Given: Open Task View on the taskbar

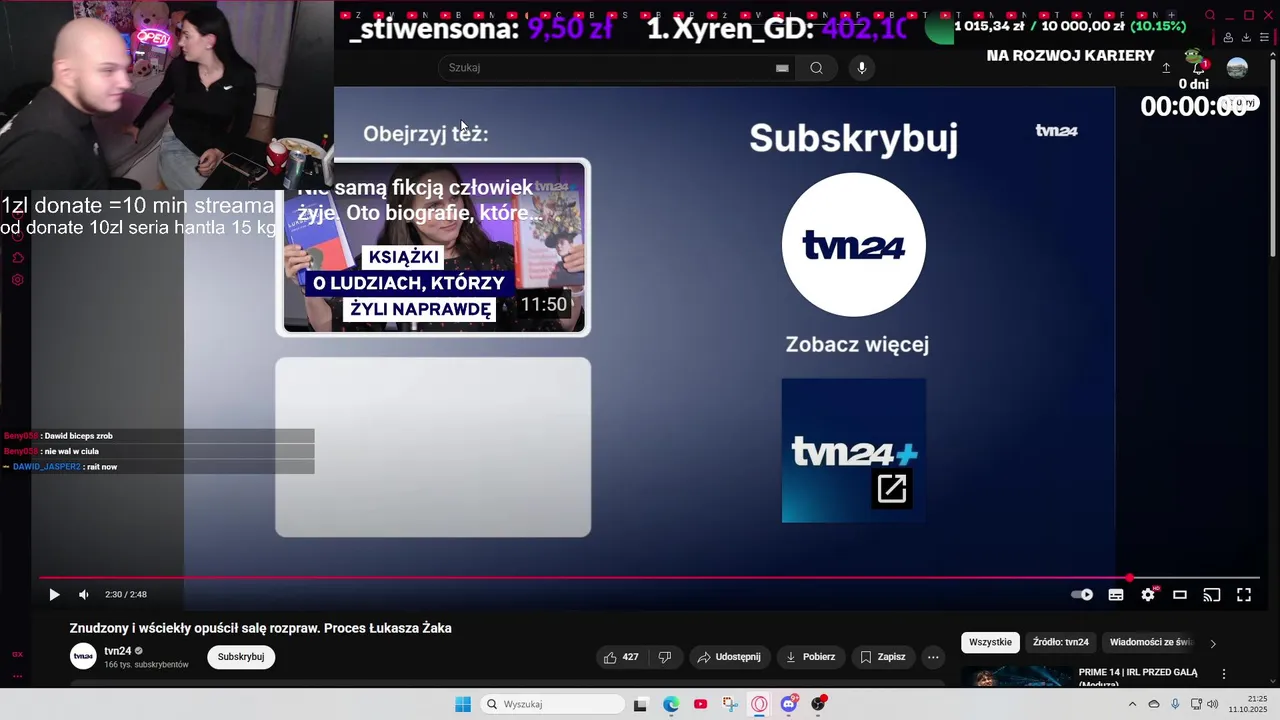Looking at the screenshot, I should 640,704.
